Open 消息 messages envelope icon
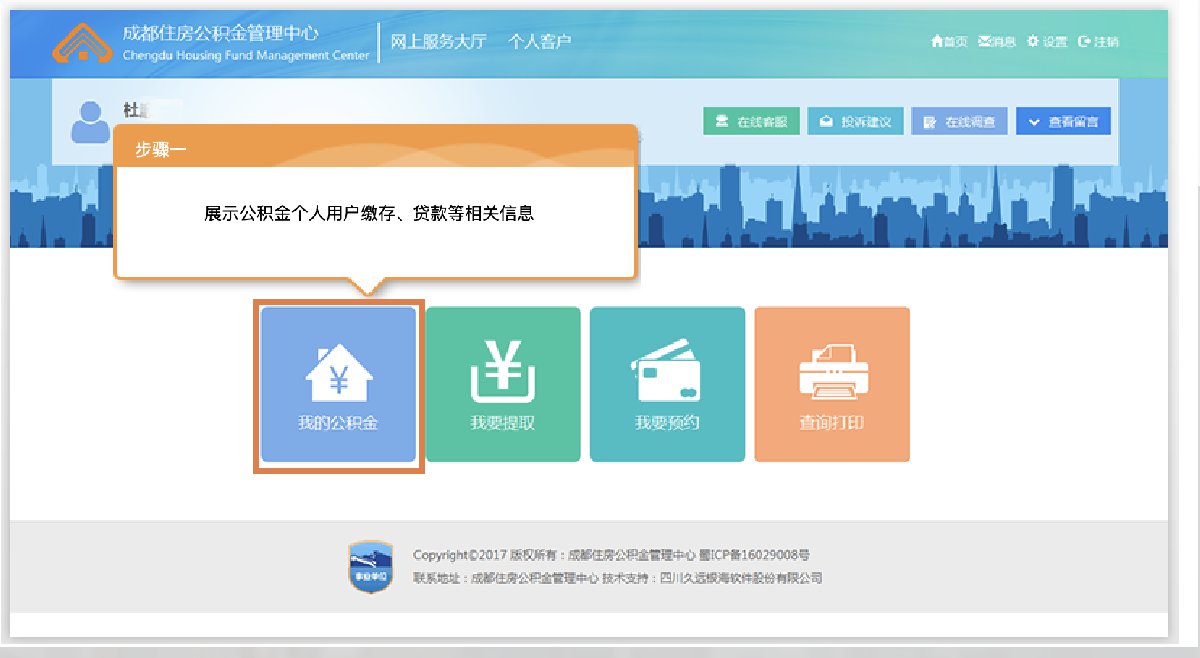1200x658 pixels. 997,42
